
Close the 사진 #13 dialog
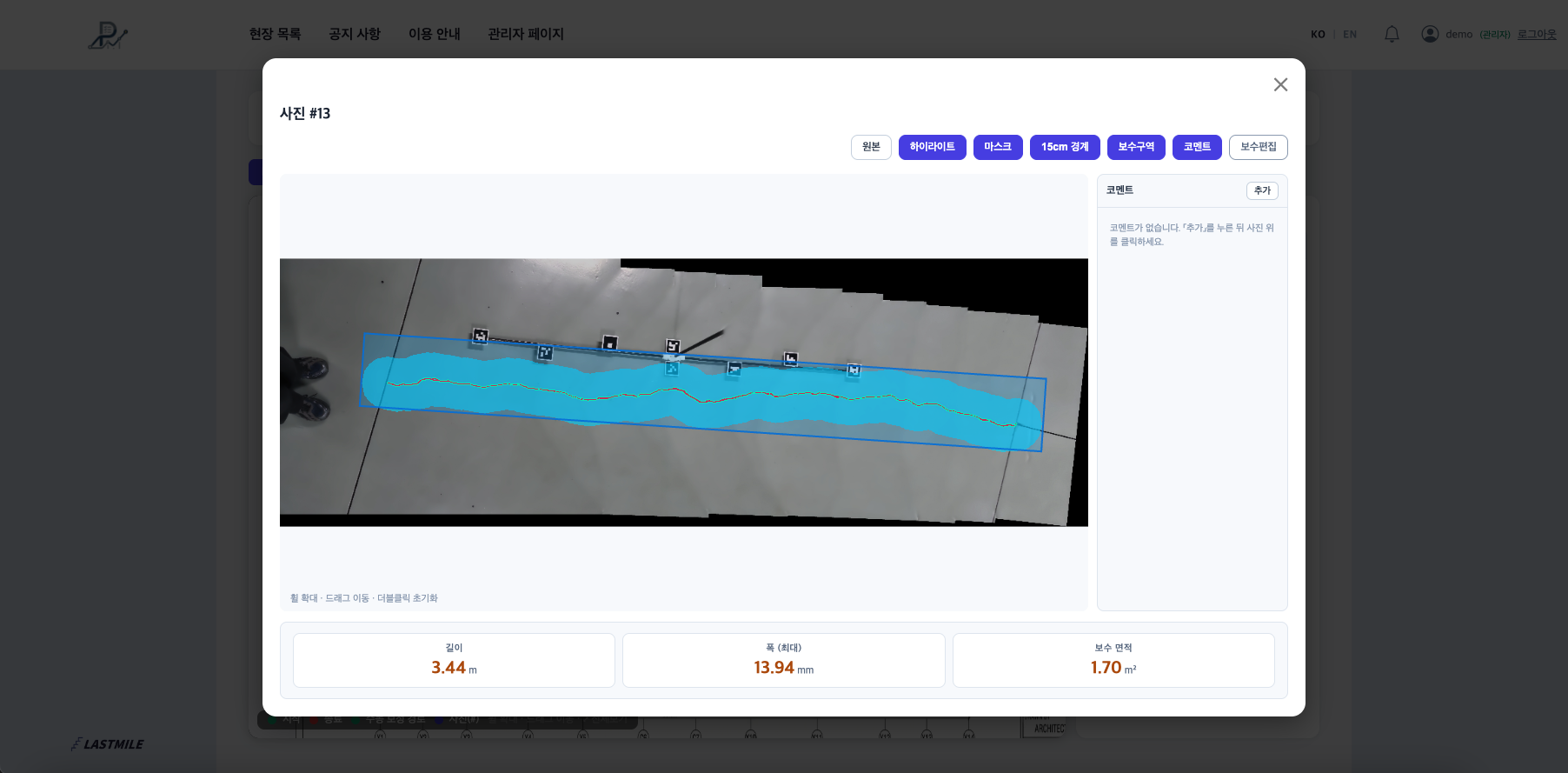[x=1280, y=84]
